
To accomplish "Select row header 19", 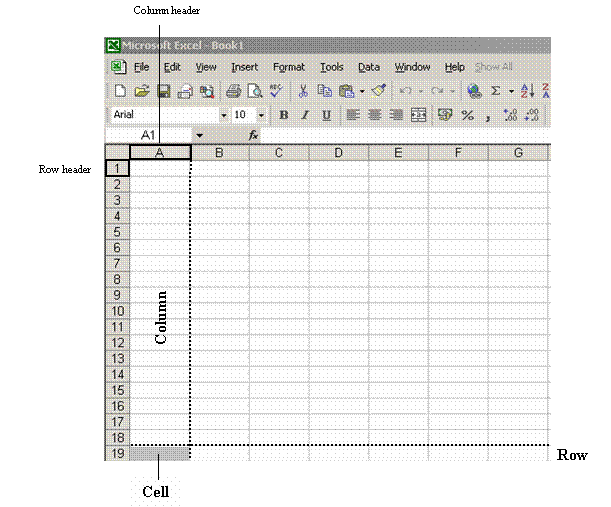I will coord(117,454).
